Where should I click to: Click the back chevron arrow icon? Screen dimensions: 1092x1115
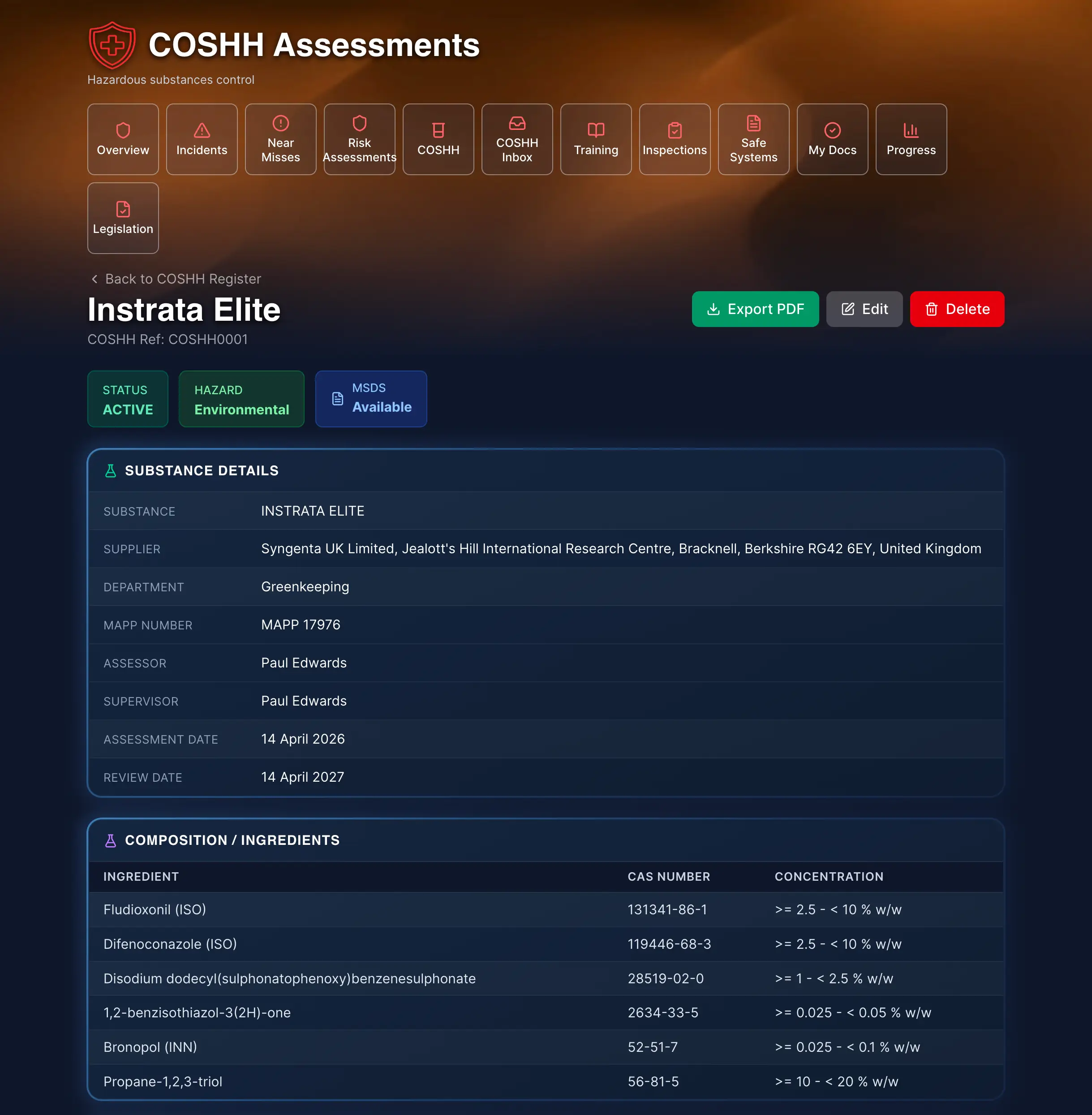click(x=95, y=279)
